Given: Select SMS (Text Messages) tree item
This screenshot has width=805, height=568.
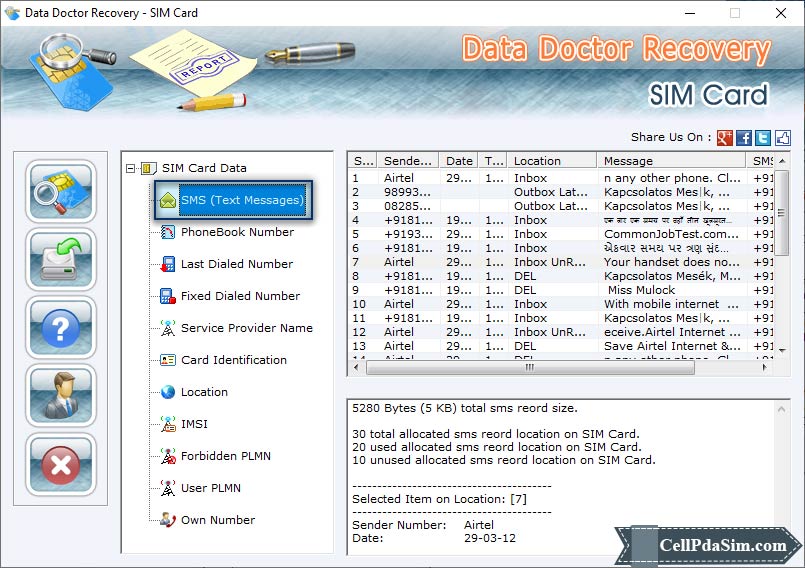Looking at the screenshot, I should click(x=241, y=200).
